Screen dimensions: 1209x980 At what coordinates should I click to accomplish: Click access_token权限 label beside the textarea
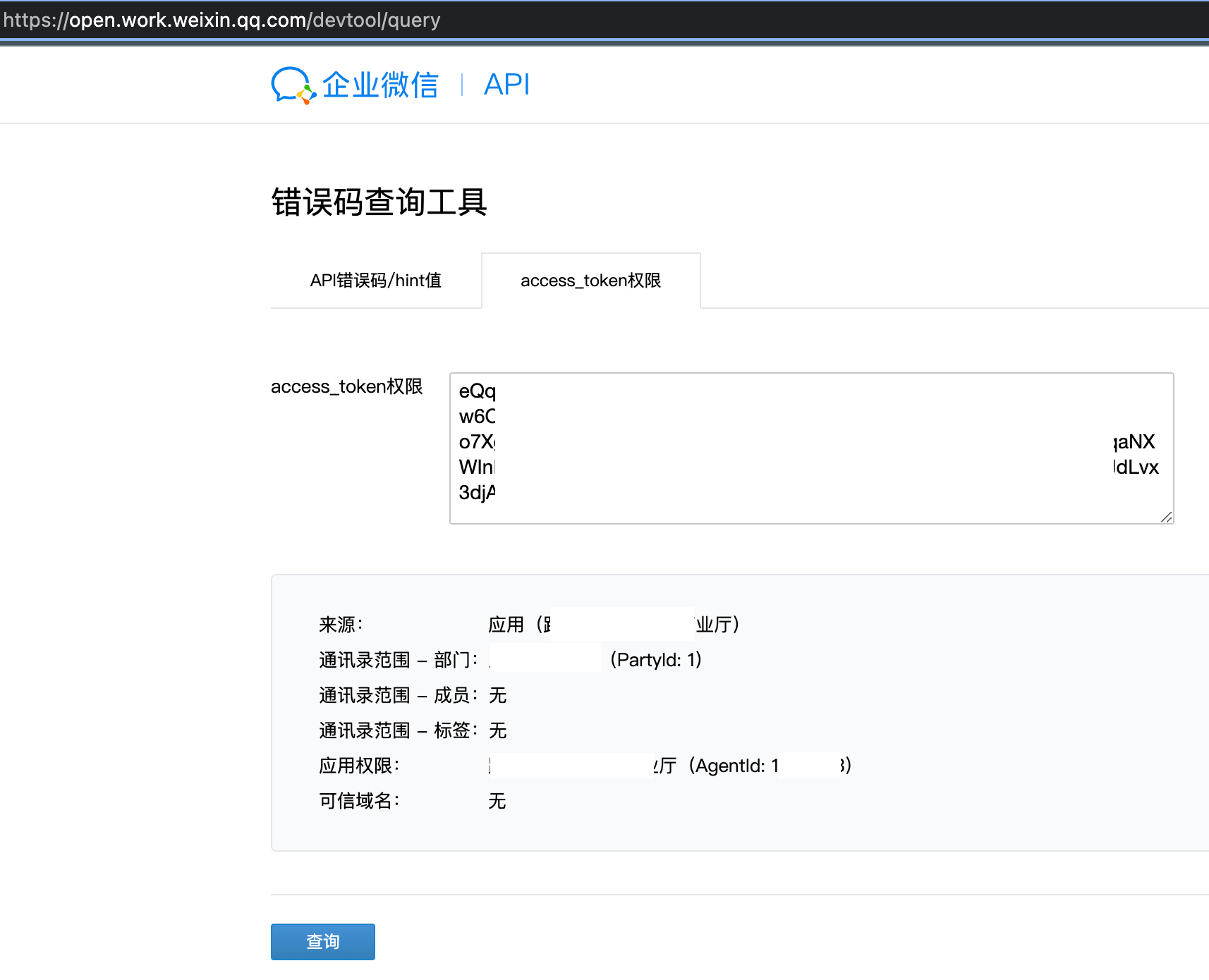[346, 386]
